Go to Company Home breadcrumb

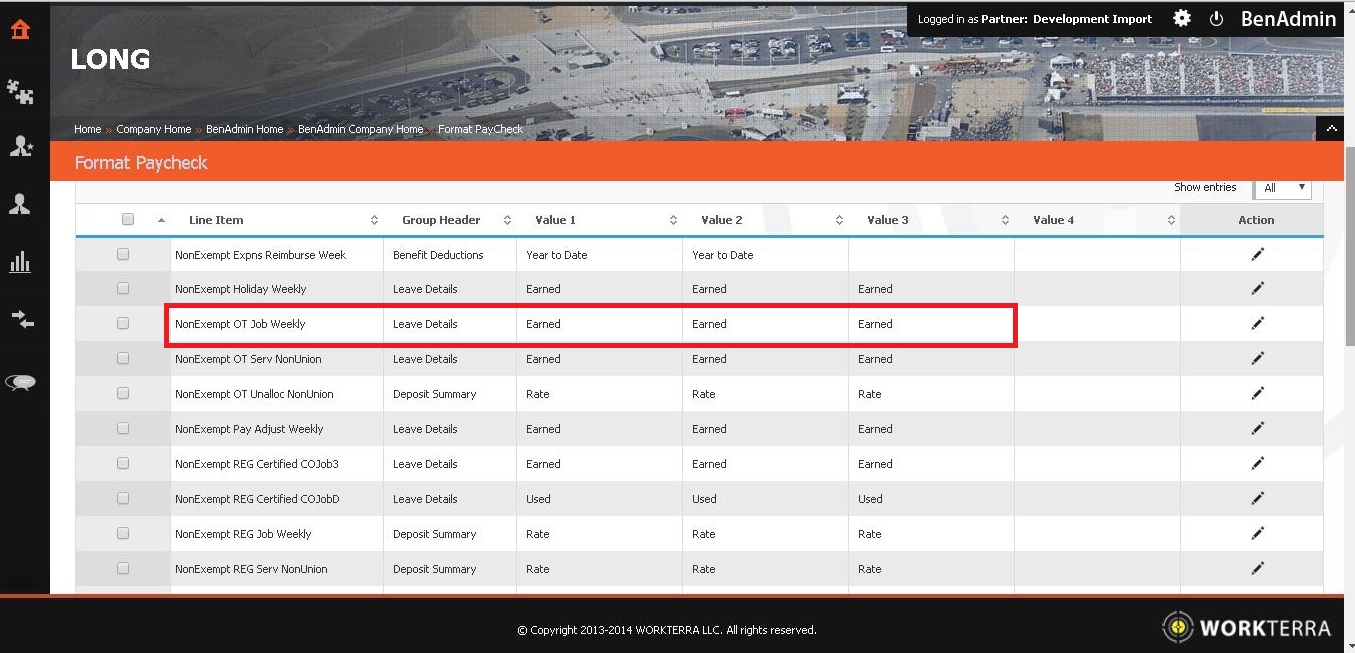click(153, 129)
